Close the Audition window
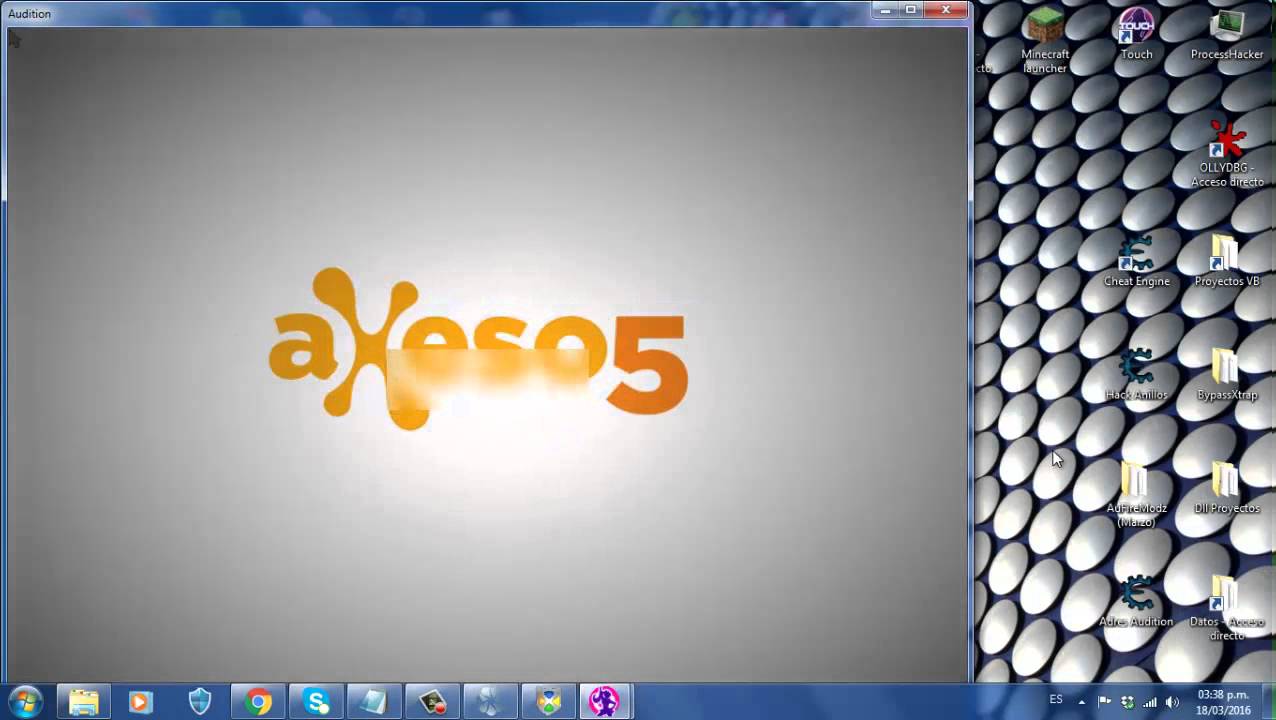The height and width of the screenshot is (720, 1276). (946, 10)
